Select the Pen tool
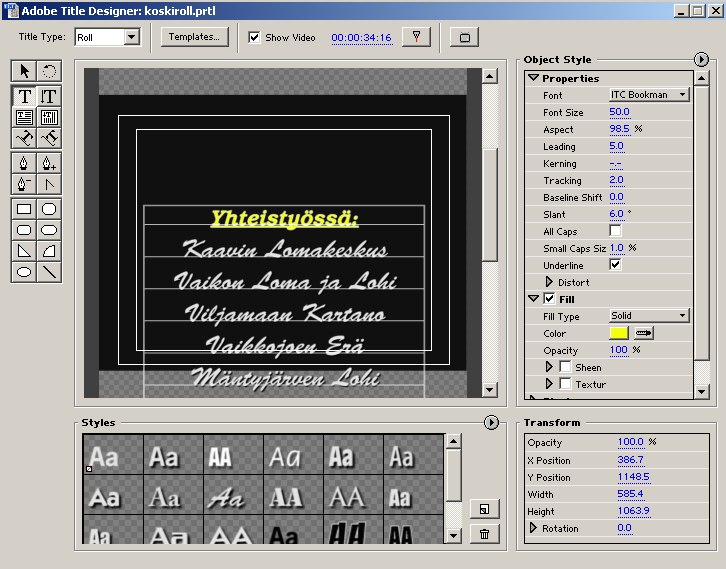The width and height of the screenshot is (726, 569). point(24,163)
